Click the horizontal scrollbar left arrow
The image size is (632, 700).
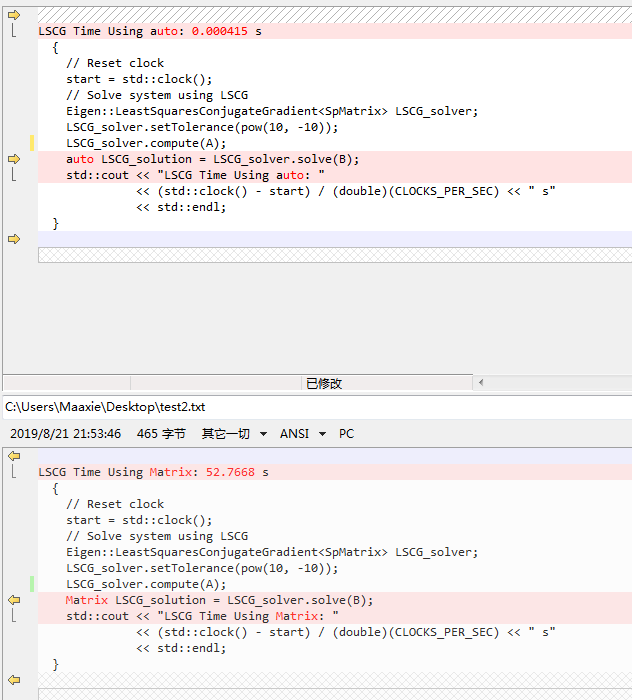(481, 383)
